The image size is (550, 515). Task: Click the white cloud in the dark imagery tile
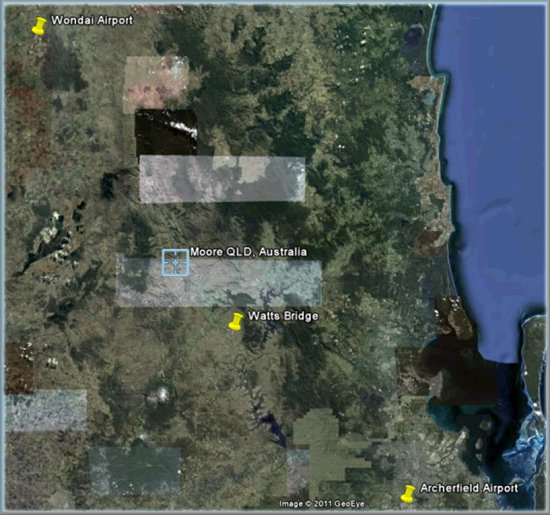pyautogui.click(x=184, y=128)
